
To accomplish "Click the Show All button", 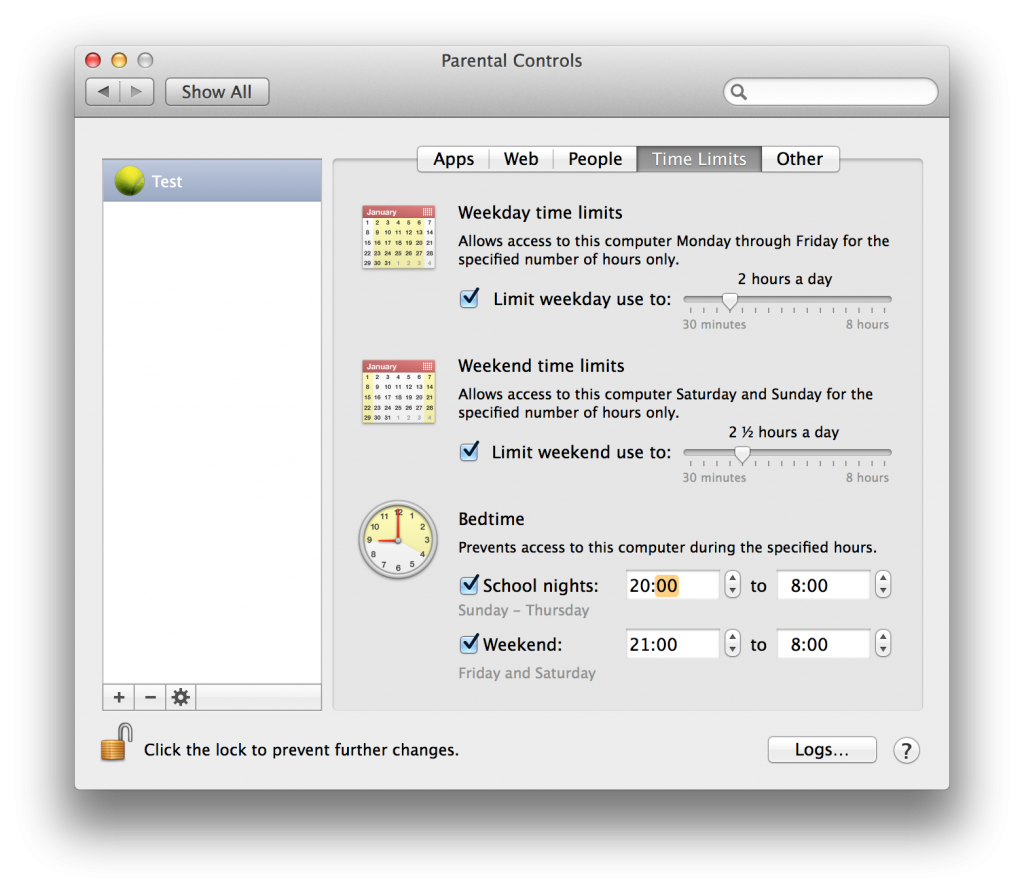I will click(217, 91).
